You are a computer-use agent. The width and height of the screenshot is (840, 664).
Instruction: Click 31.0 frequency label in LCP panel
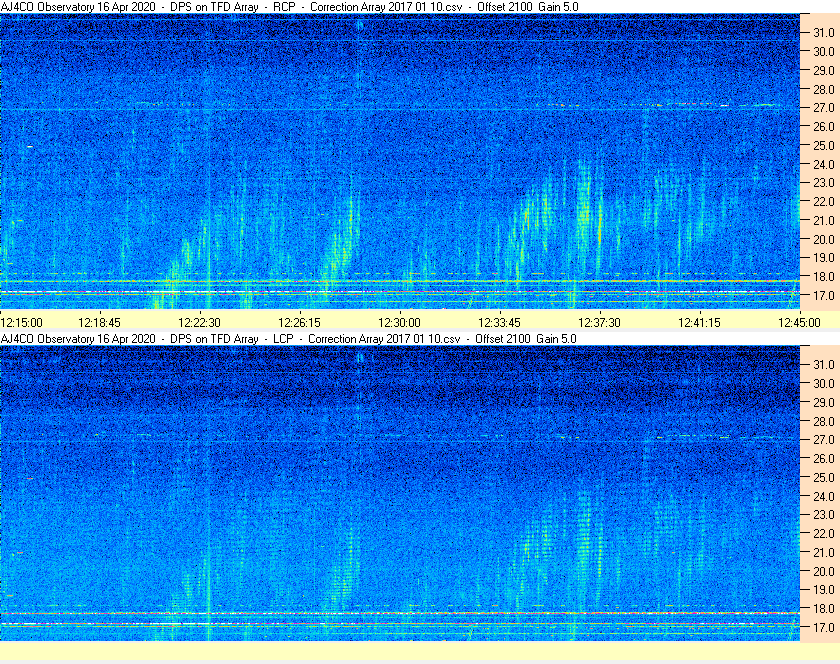[x=823, y=364]
